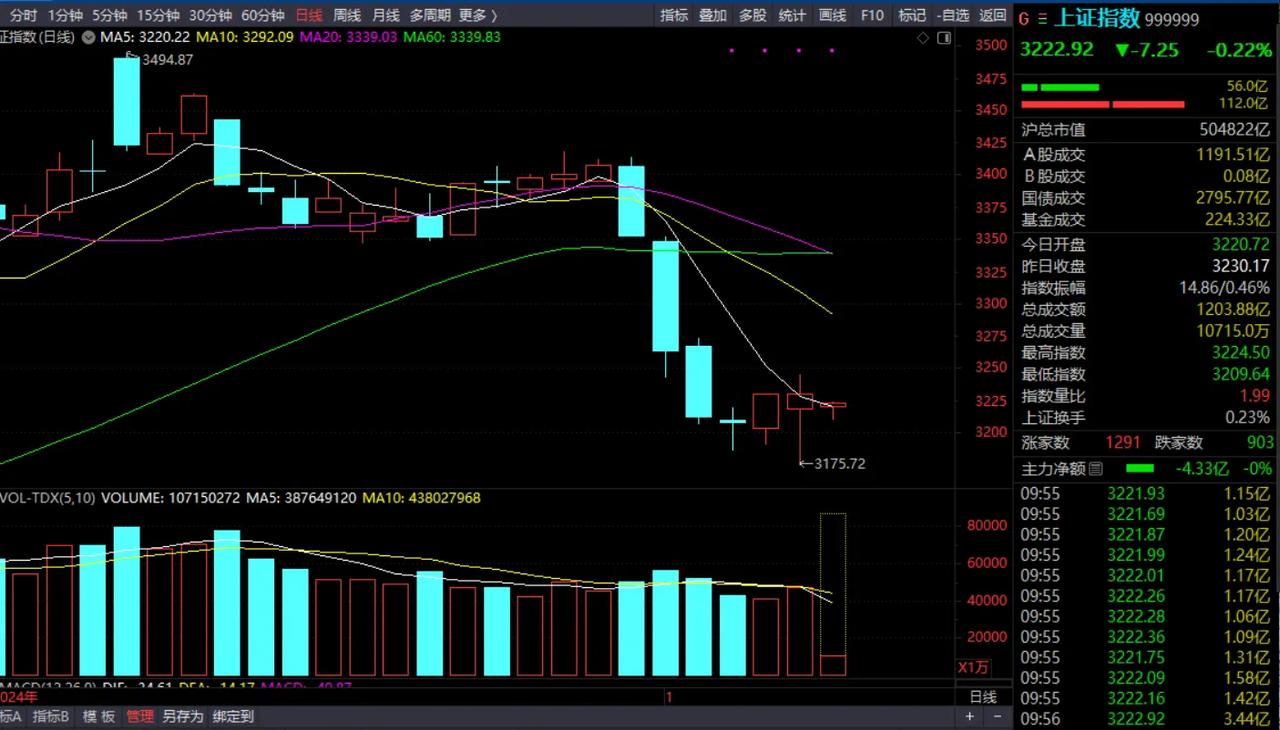Select the 模板 template tab
This screenshot has width=1280, height=730.
(99, 716)
